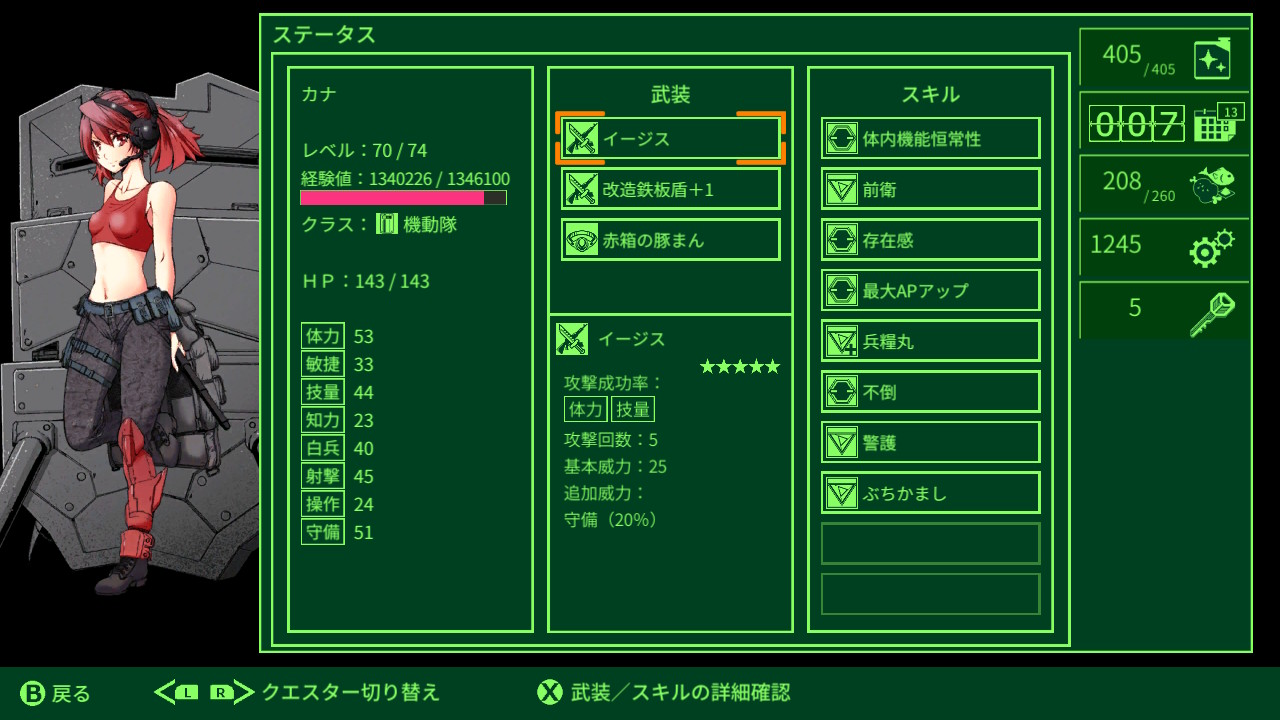Screen dimensions: 1280x720
Task: Click the icon next to 不倒
Action: [x=842, y=392]
